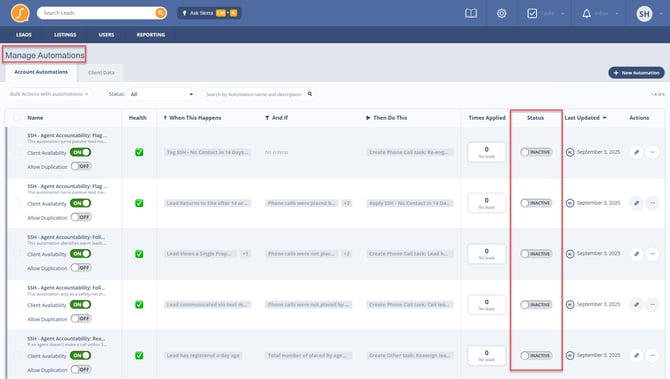
Task: Activate Inactive status for Lead communicated via text row
Action: click(536, 305)
